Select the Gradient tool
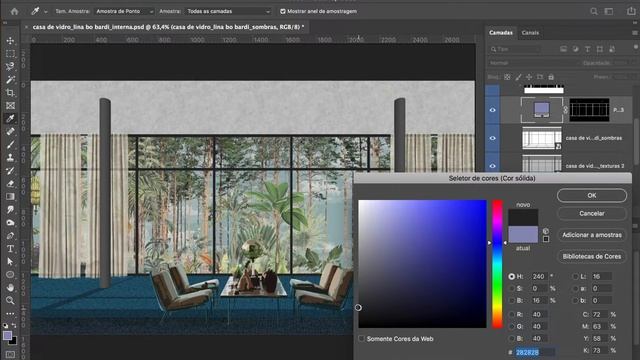 click(x=10, y=196)
